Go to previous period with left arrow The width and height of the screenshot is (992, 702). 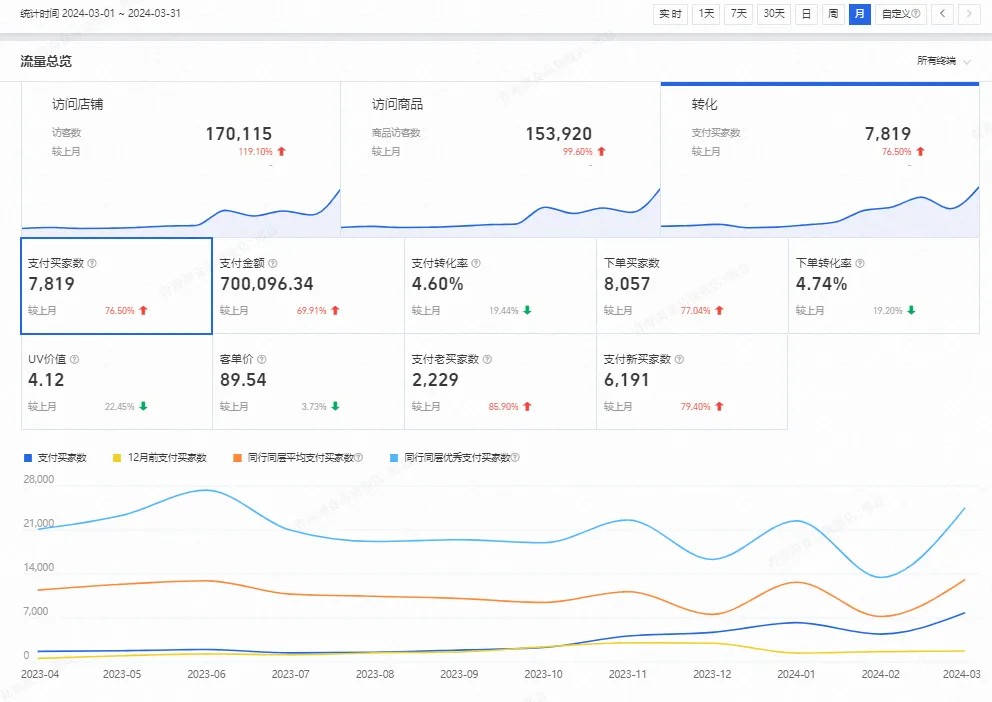[x=941, y=14]
